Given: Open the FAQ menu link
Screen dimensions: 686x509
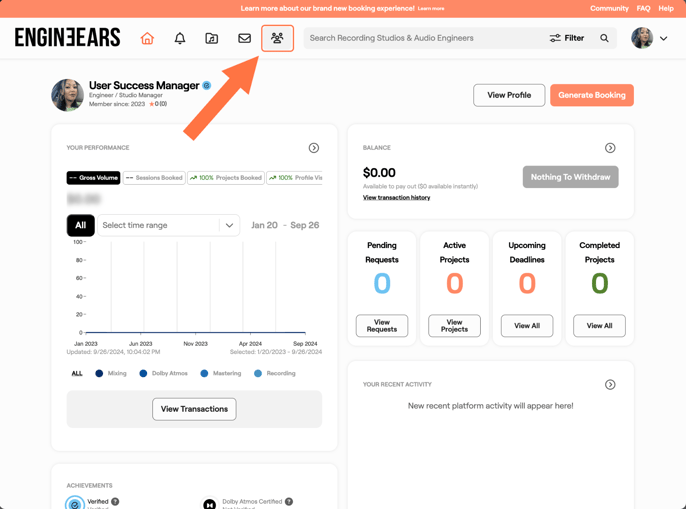Looking at the screenshot, I should tap(643, 8).
